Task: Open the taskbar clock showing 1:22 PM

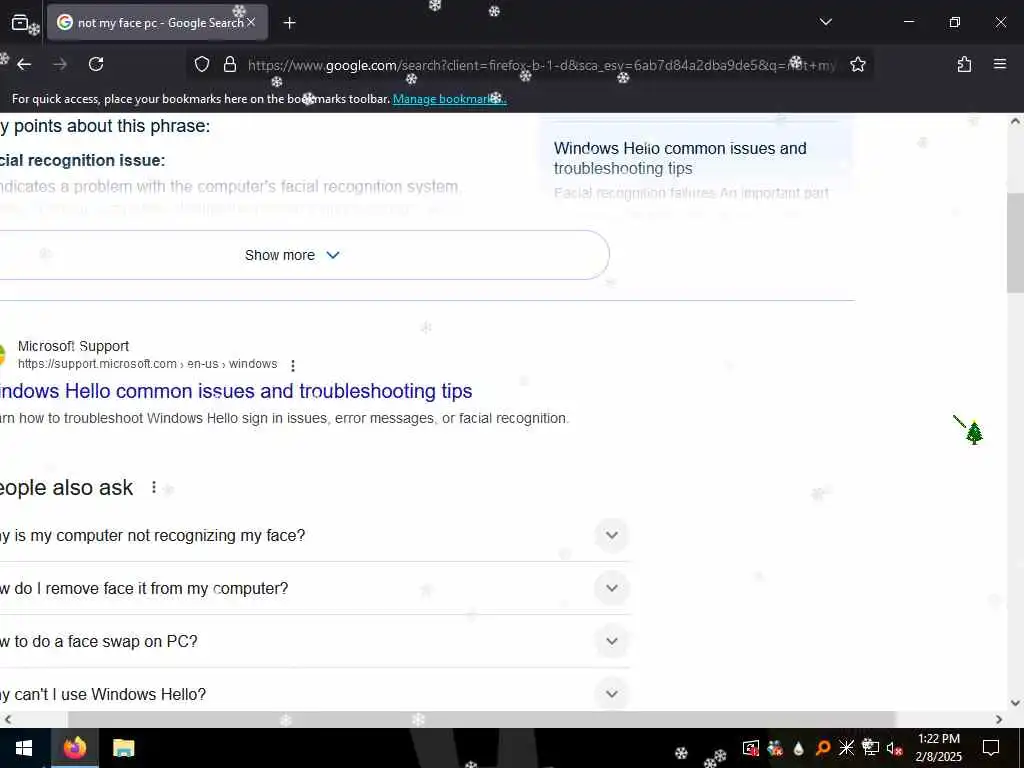Action: 938,748
